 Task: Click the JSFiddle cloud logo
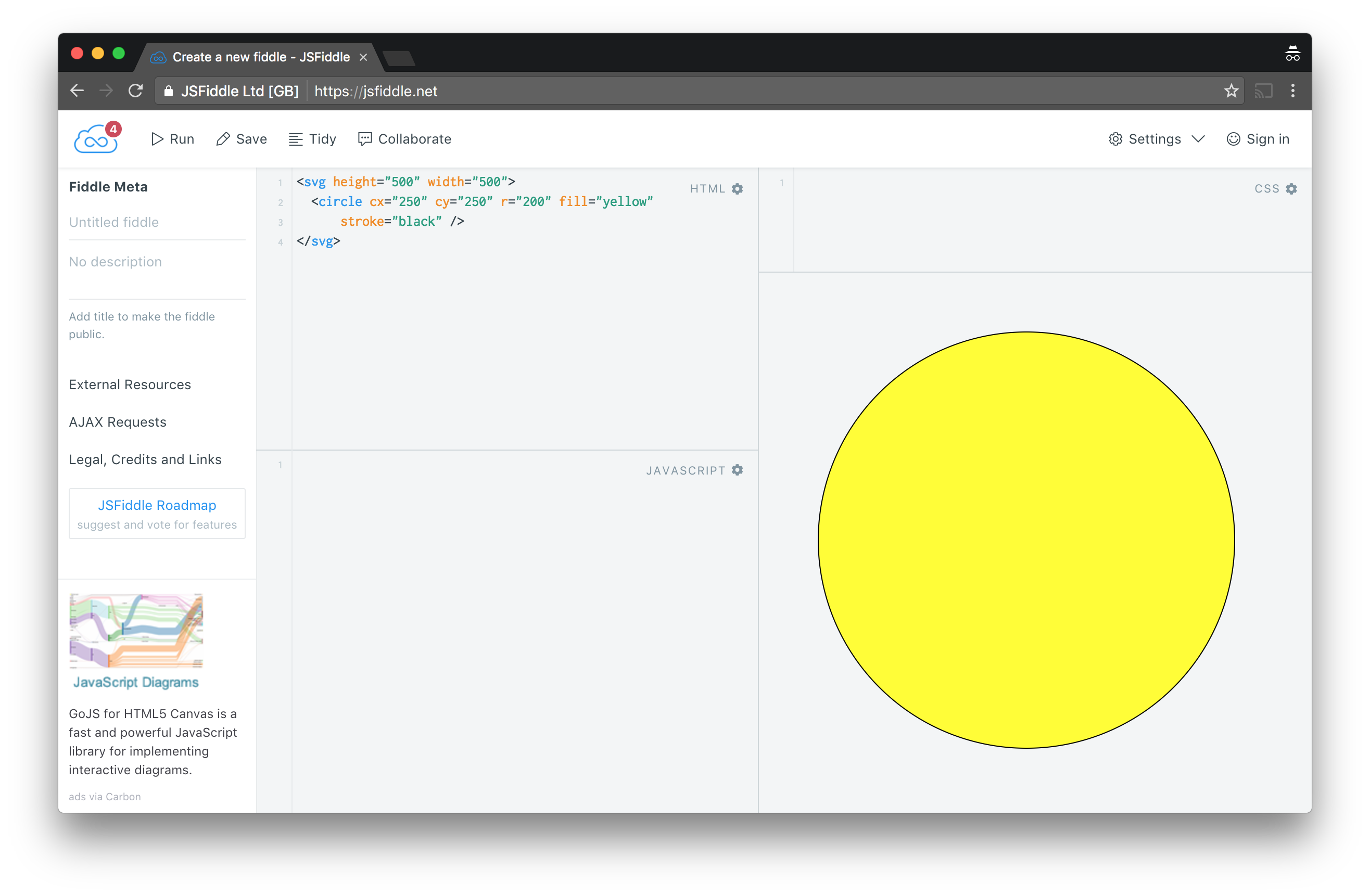96,139
